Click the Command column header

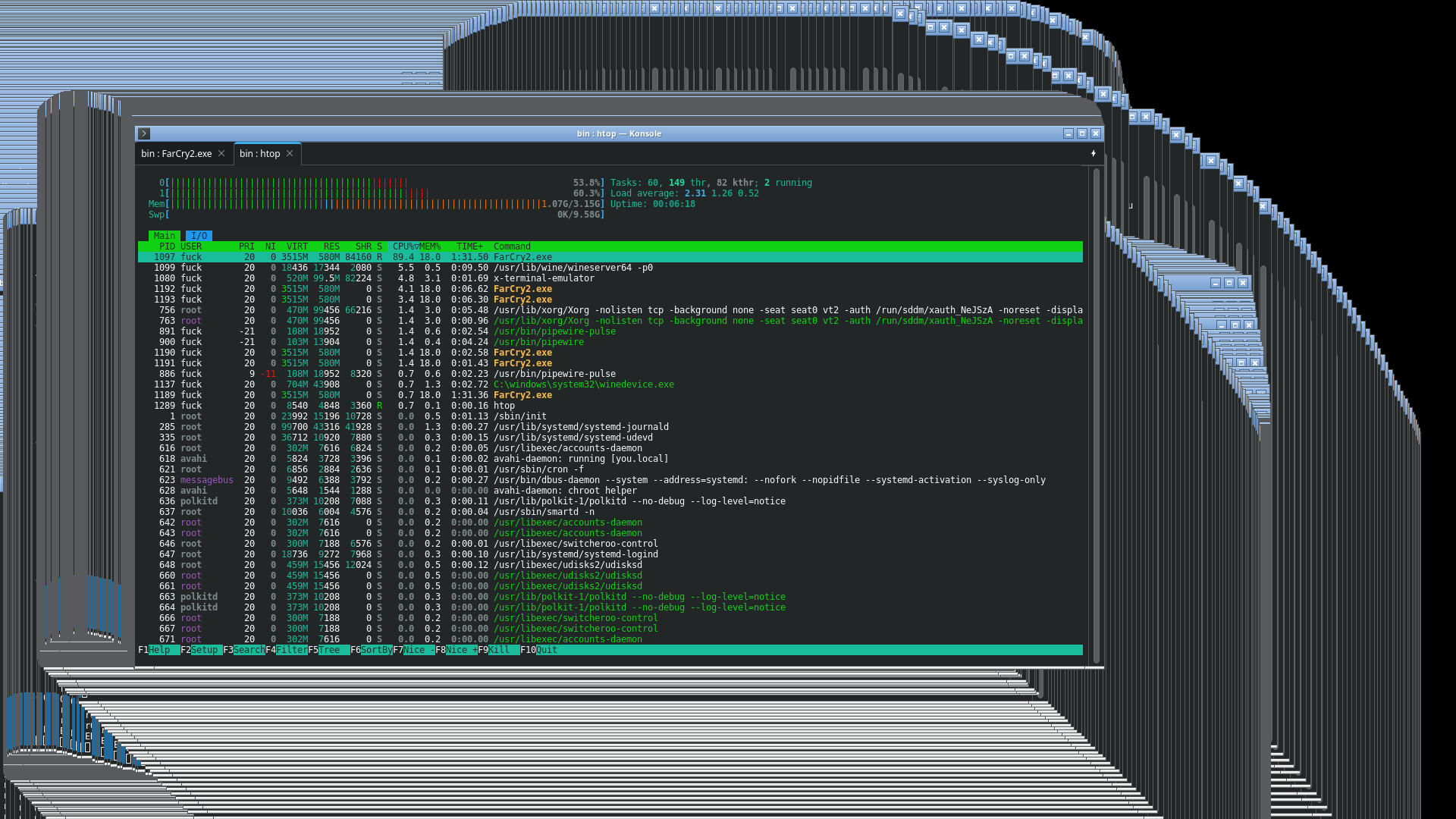(512, 246)
